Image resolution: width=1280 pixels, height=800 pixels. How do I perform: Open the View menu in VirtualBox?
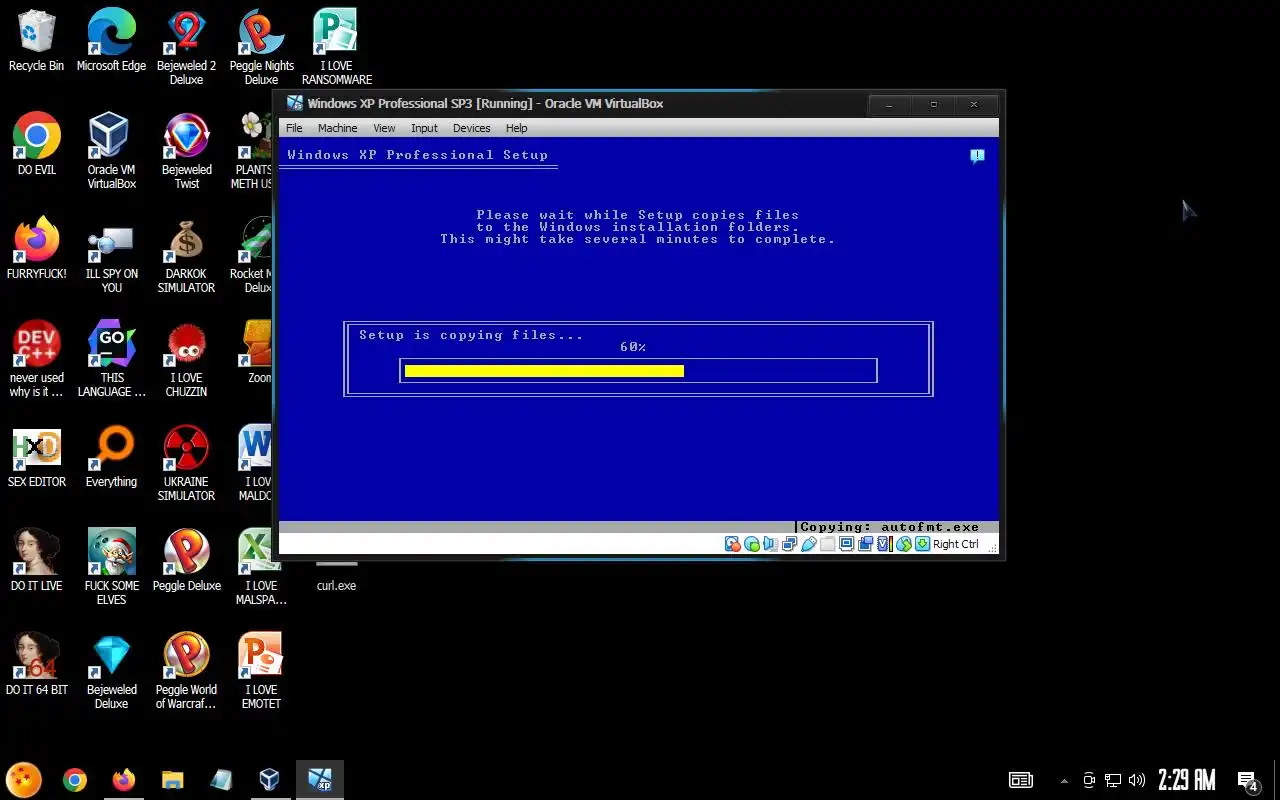(x=385, y=128)
